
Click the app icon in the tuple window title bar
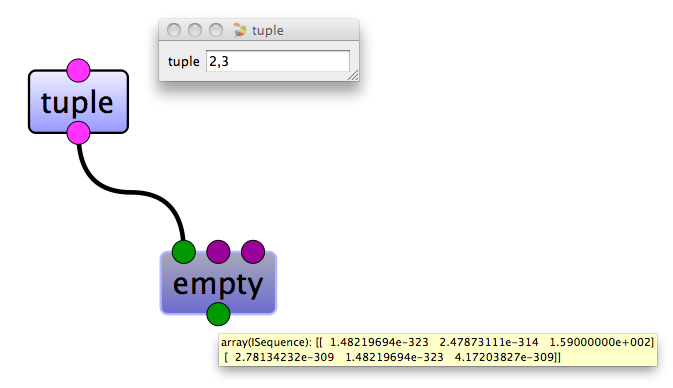pyautogui.click(x=240, y=30)
